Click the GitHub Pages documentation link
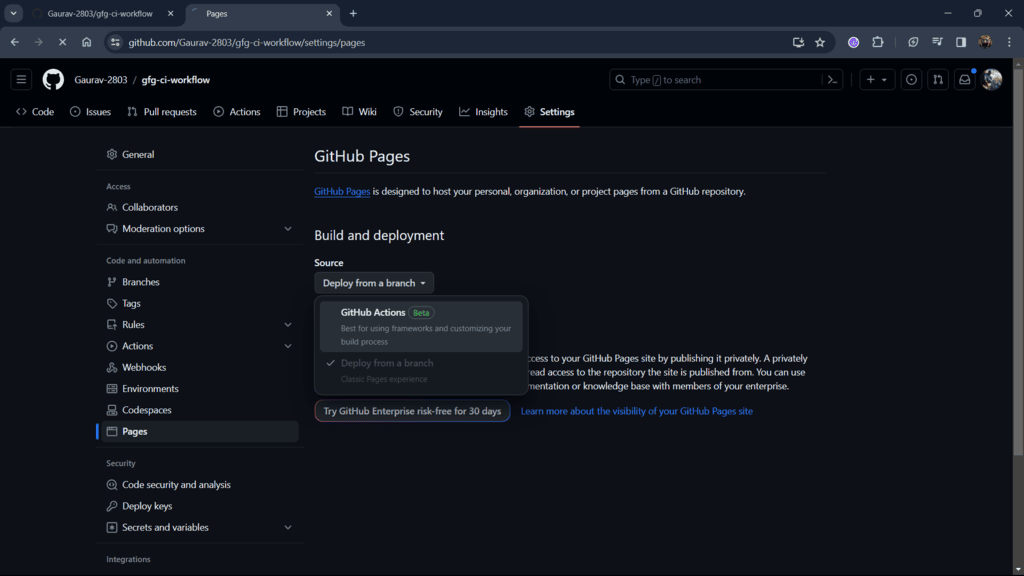The width and height of the screenshot is (1024, 576). point(342,191)
